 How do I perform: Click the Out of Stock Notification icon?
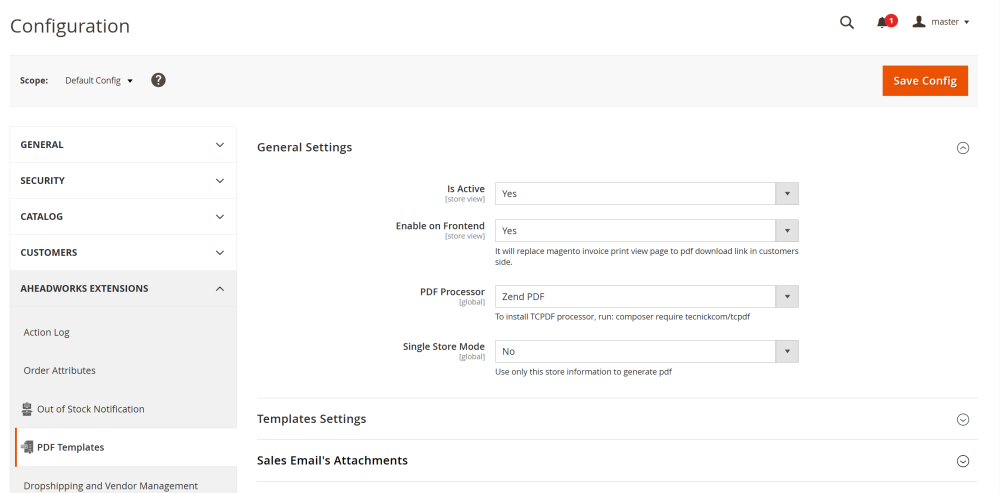[27, 409]
